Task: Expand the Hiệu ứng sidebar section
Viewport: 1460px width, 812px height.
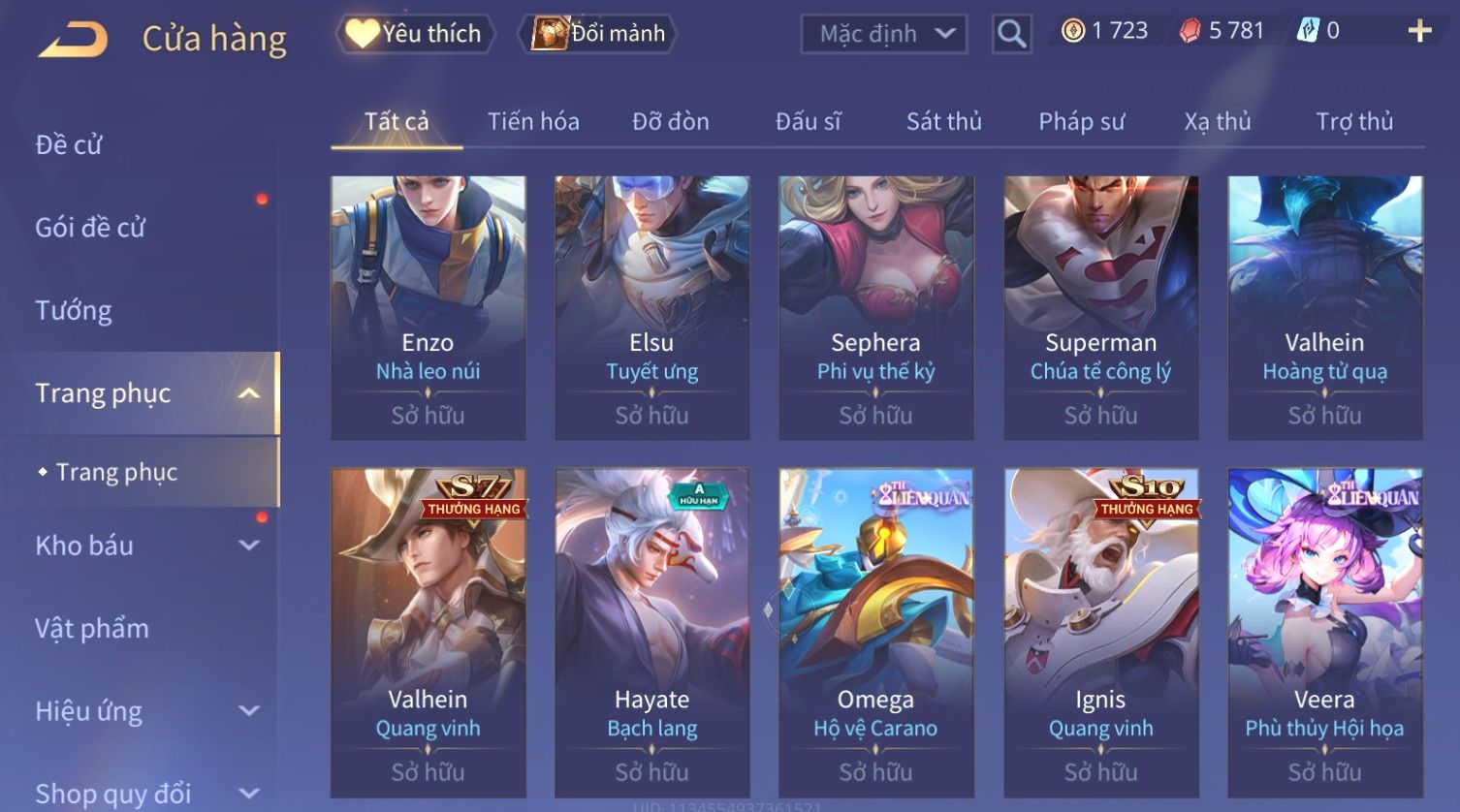Action: point(249,711)
